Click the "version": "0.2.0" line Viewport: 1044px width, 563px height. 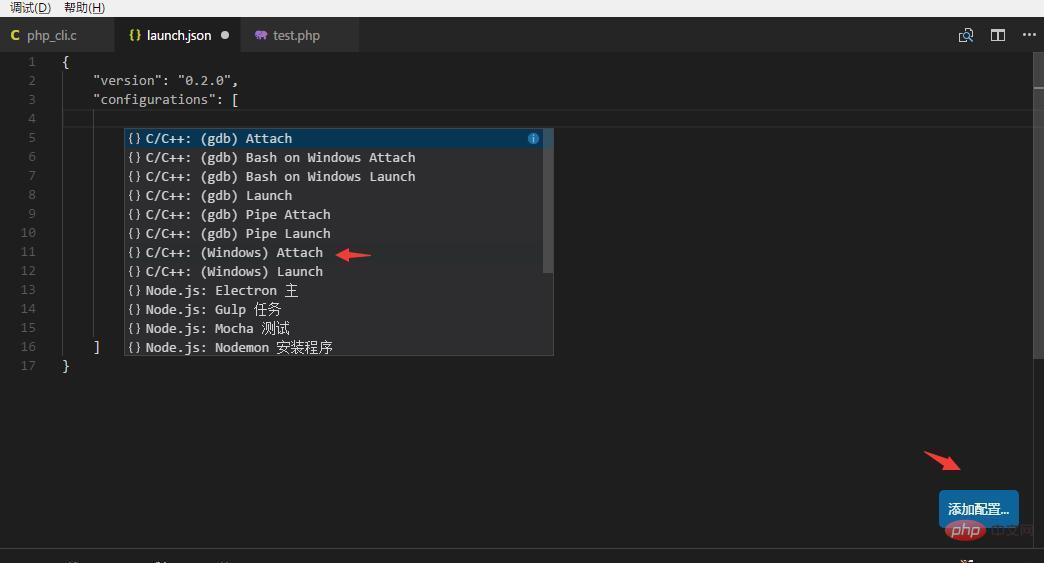(x=165, y=81)
